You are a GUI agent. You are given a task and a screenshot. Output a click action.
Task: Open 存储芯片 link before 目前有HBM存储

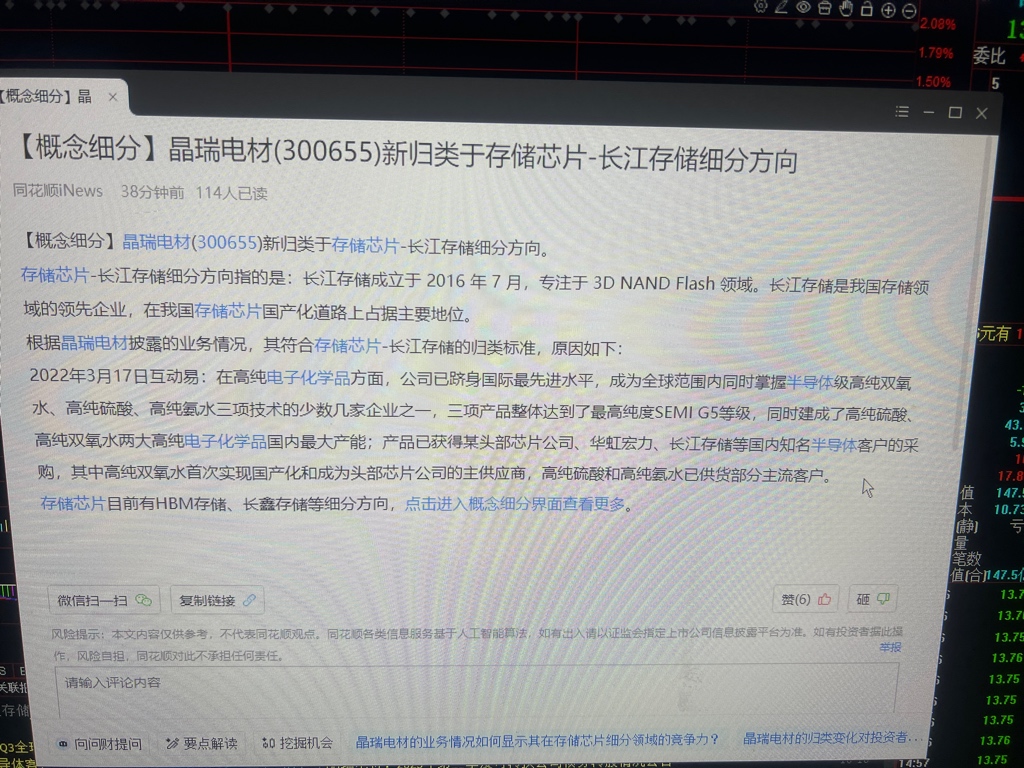[72, 503]
